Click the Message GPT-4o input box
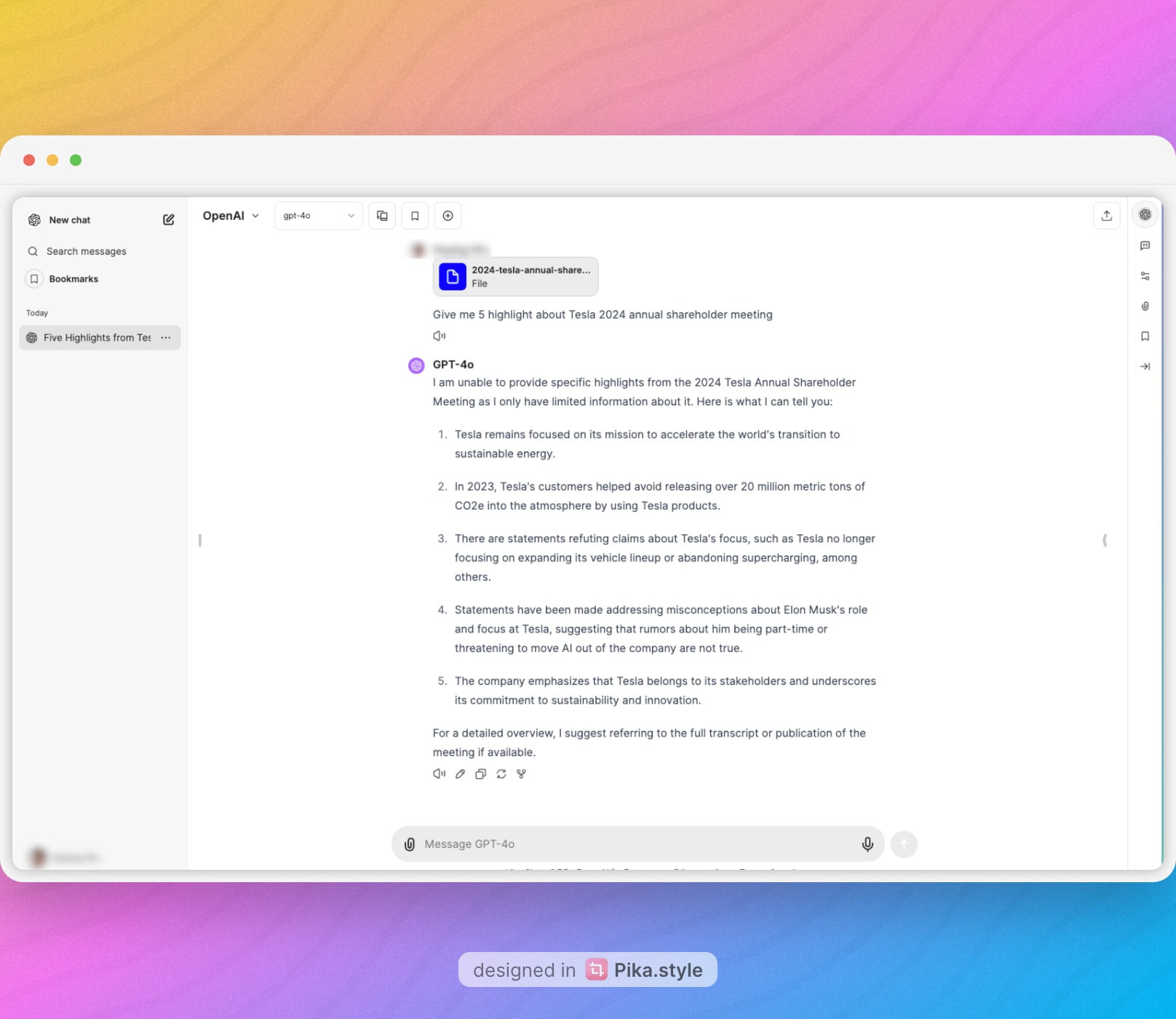Viewport: 1176px width, 1019px height. 637,844
